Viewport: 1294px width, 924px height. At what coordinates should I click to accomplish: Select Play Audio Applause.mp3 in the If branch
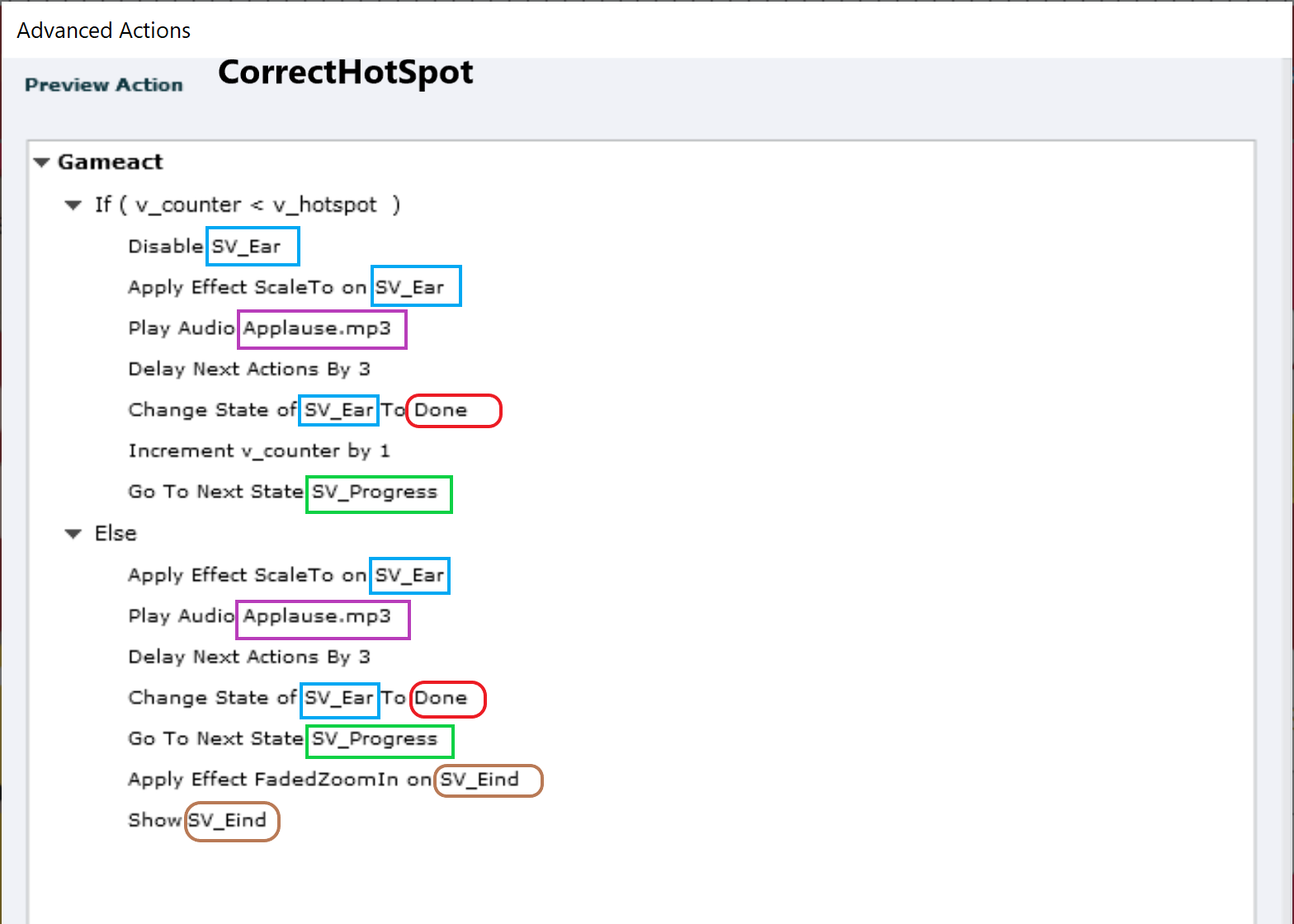click(x=259, y=328)
